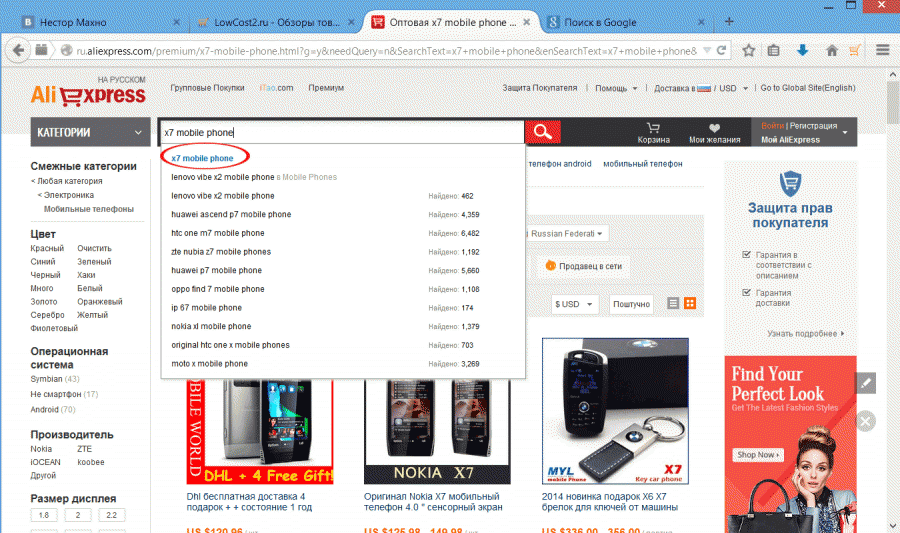The image size is (900, 533).
Task: Close the Нестор Махно tab
Action: (x=176, y=22)
